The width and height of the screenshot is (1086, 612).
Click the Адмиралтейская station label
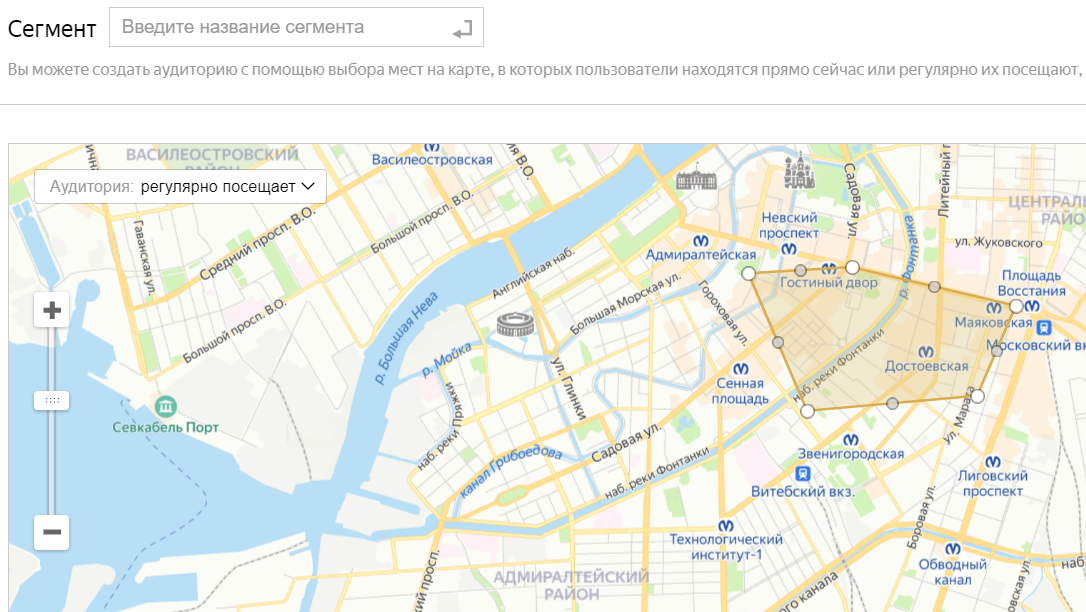pyautogui.click(x=701, y=255)
